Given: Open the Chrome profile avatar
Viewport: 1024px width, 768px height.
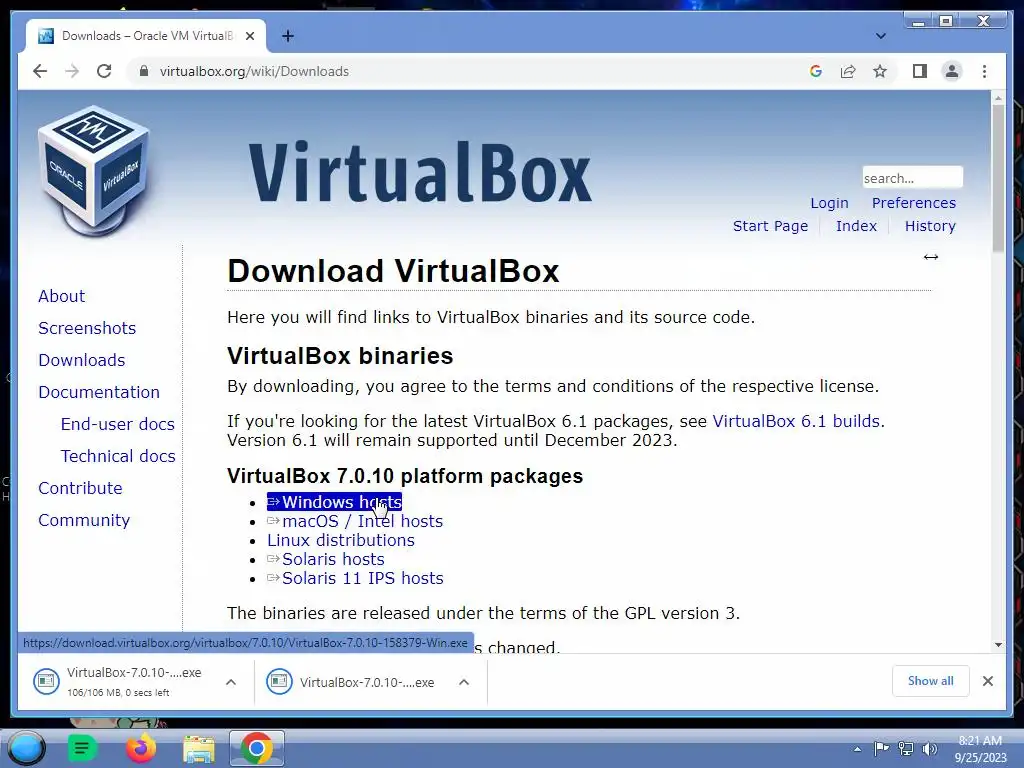Looking at the screenshot, I should [952, 71].
